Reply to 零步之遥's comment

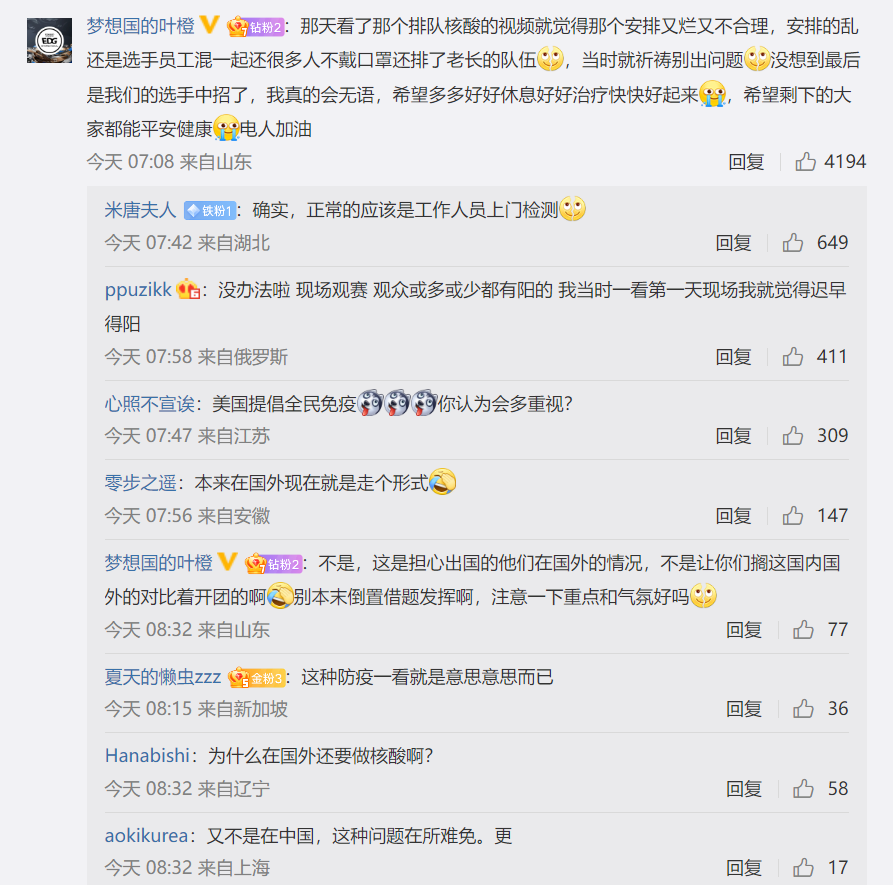coord(733,515)
